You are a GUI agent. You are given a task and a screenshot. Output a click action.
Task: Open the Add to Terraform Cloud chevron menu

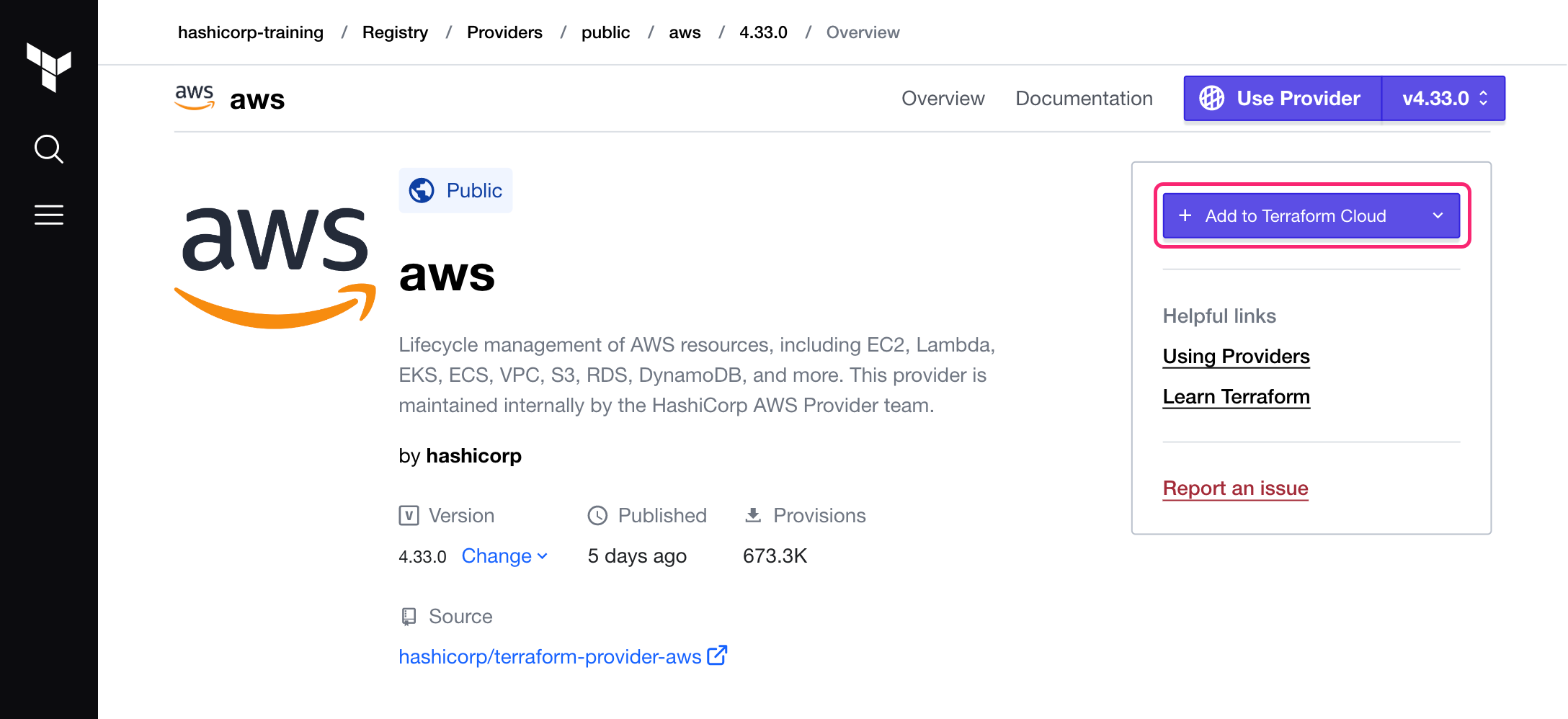[x=1439, y=215]
